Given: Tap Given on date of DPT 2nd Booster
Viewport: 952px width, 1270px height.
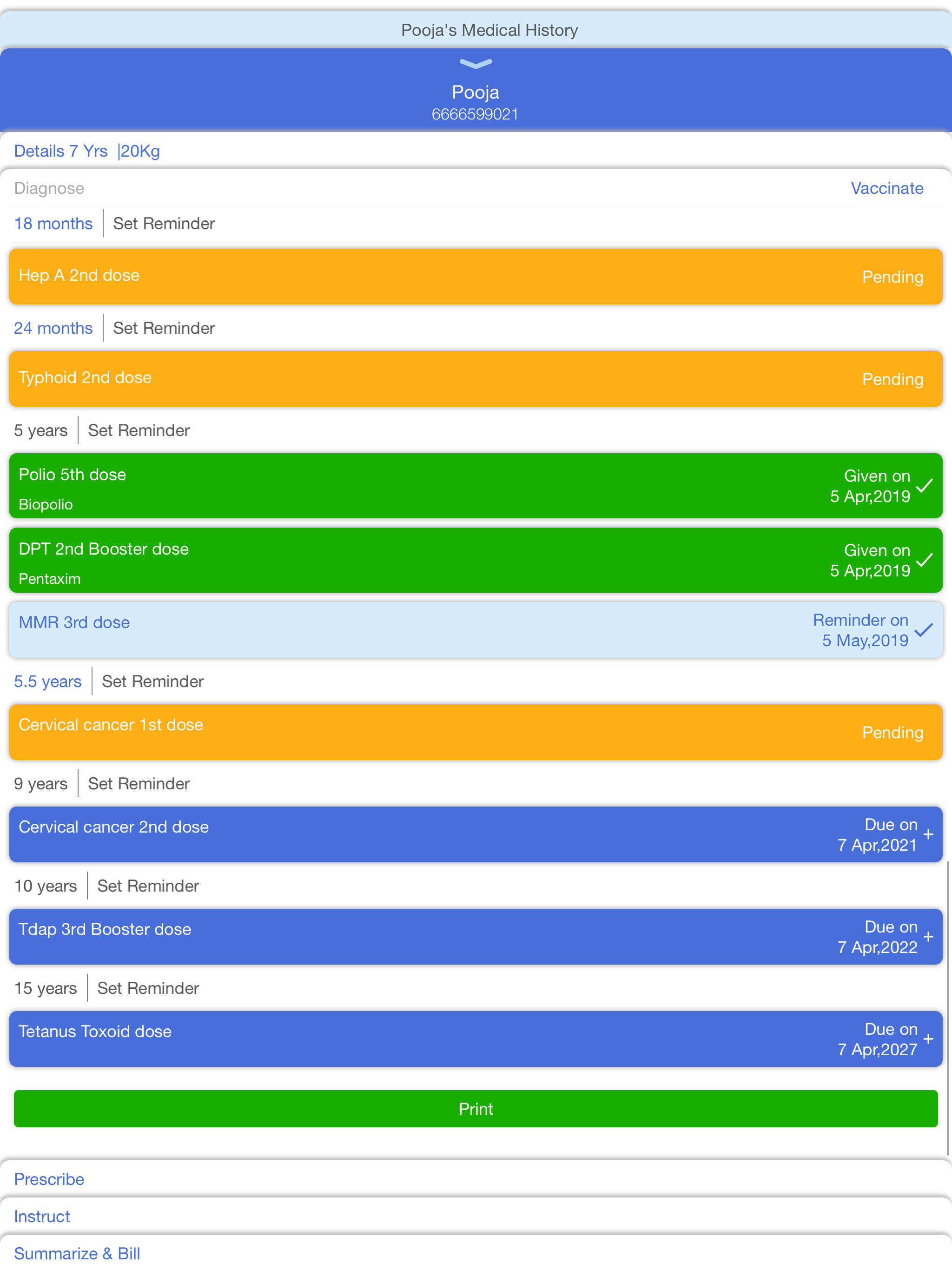Looking at the screenshot, I should [870, 560].
